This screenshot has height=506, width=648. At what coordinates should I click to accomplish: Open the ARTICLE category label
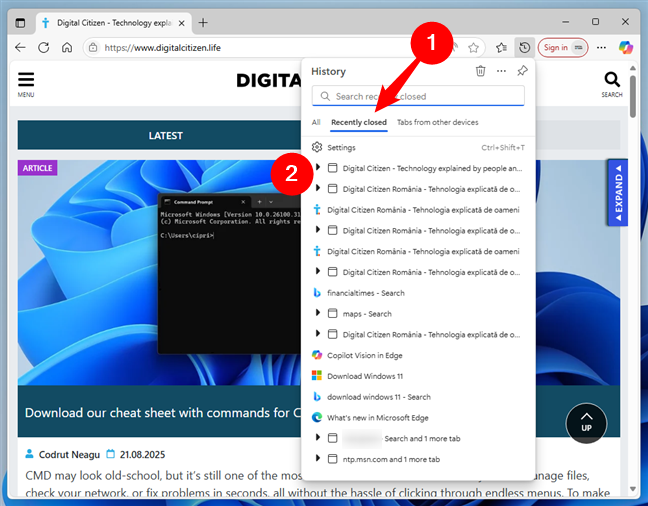[x=38, y=168]
